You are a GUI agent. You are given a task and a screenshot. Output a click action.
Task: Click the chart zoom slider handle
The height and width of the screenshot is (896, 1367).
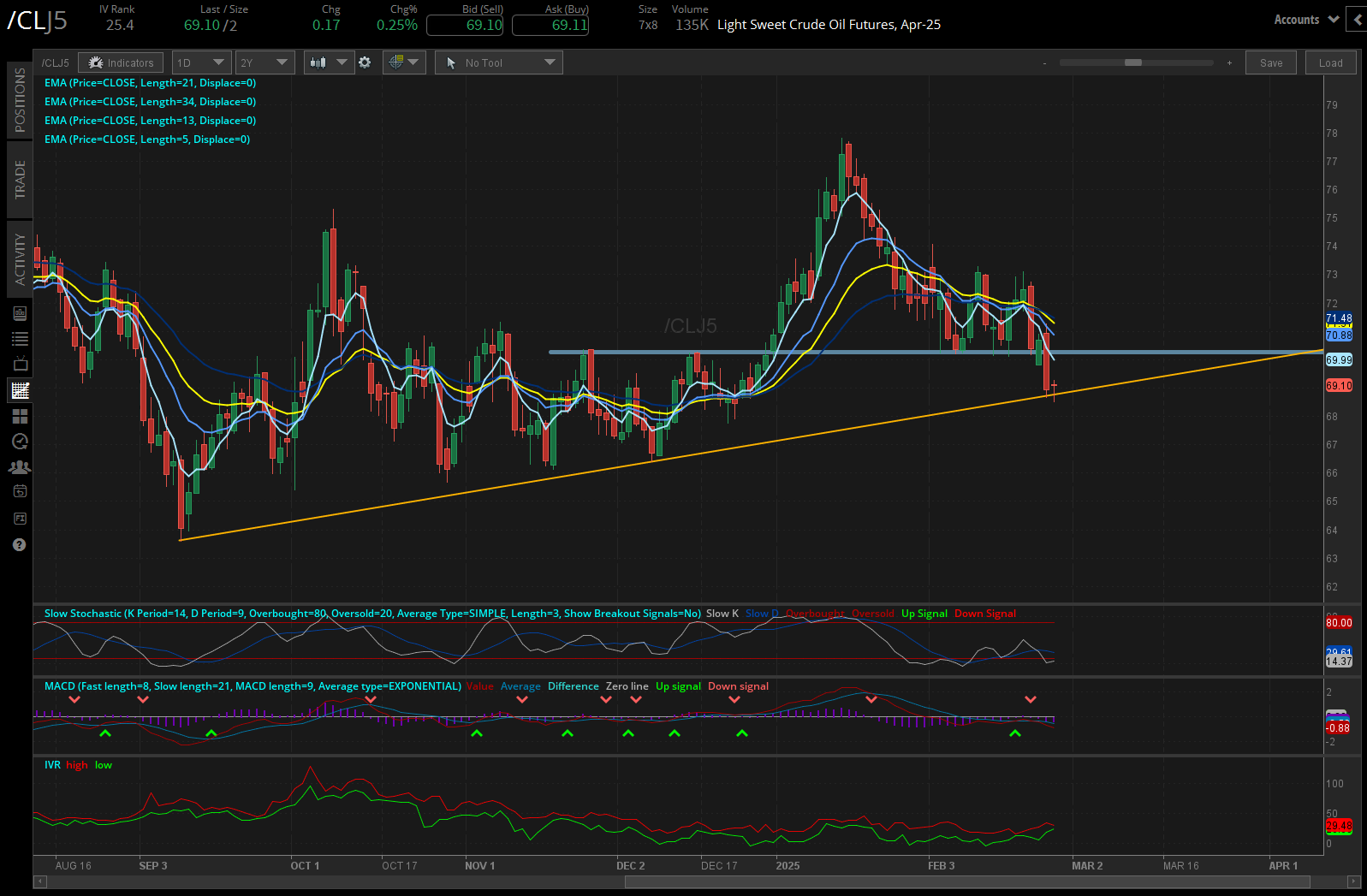tap(1132, 62)
